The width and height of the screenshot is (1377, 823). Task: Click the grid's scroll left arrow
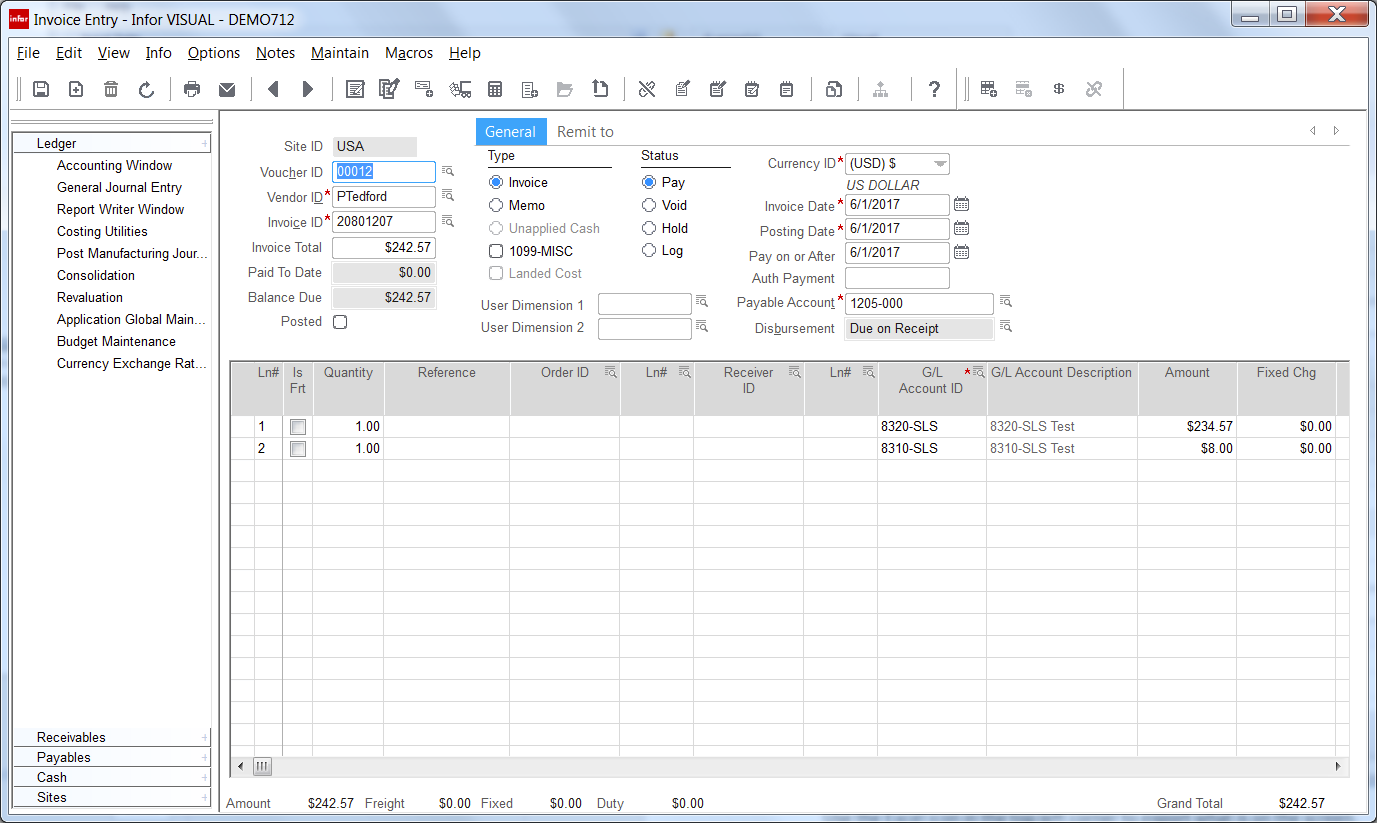239,767
